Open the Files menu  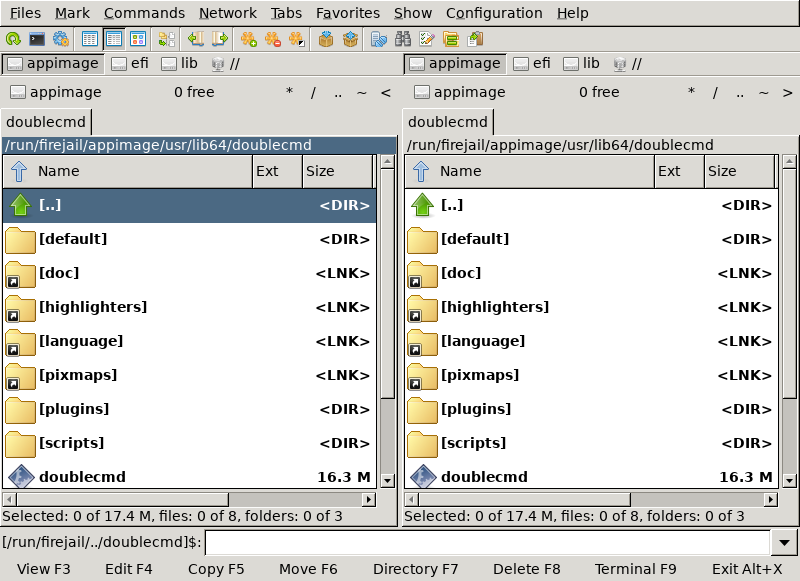click(26, 13)
